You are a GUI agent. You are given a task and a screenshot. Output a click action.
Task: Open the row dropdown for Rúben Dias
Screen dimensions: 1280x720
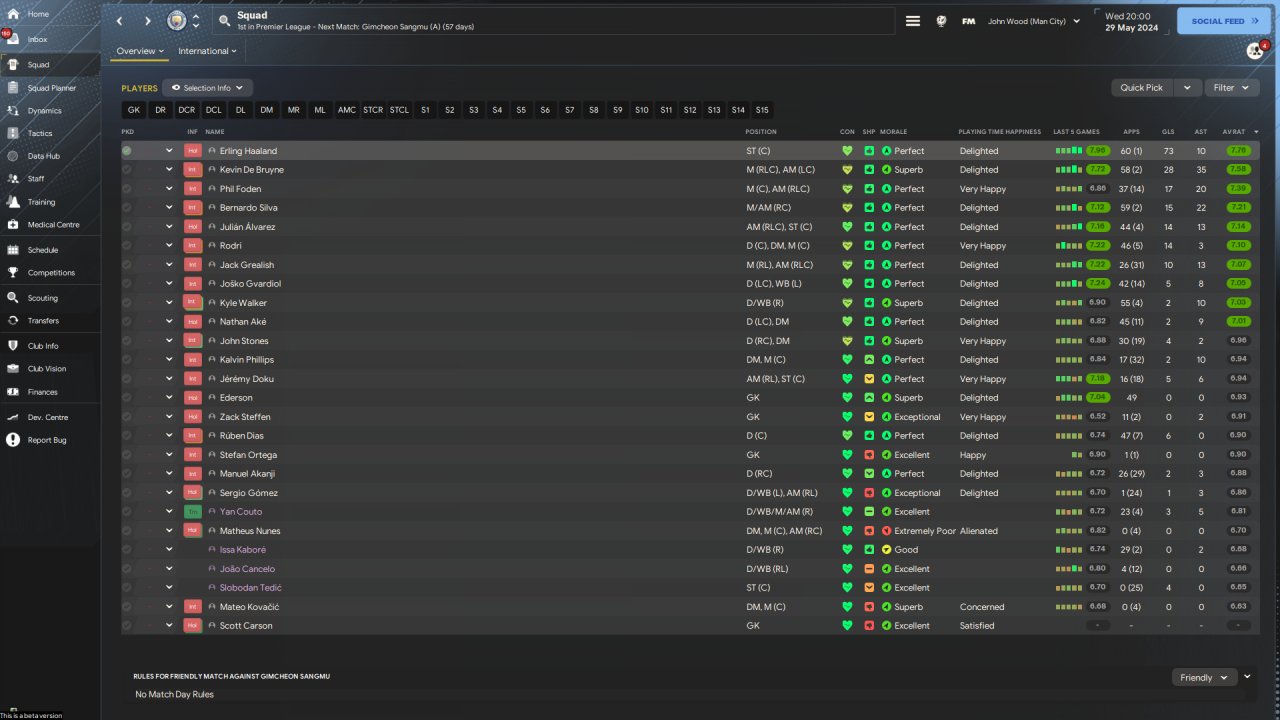[x=169, y=436]
